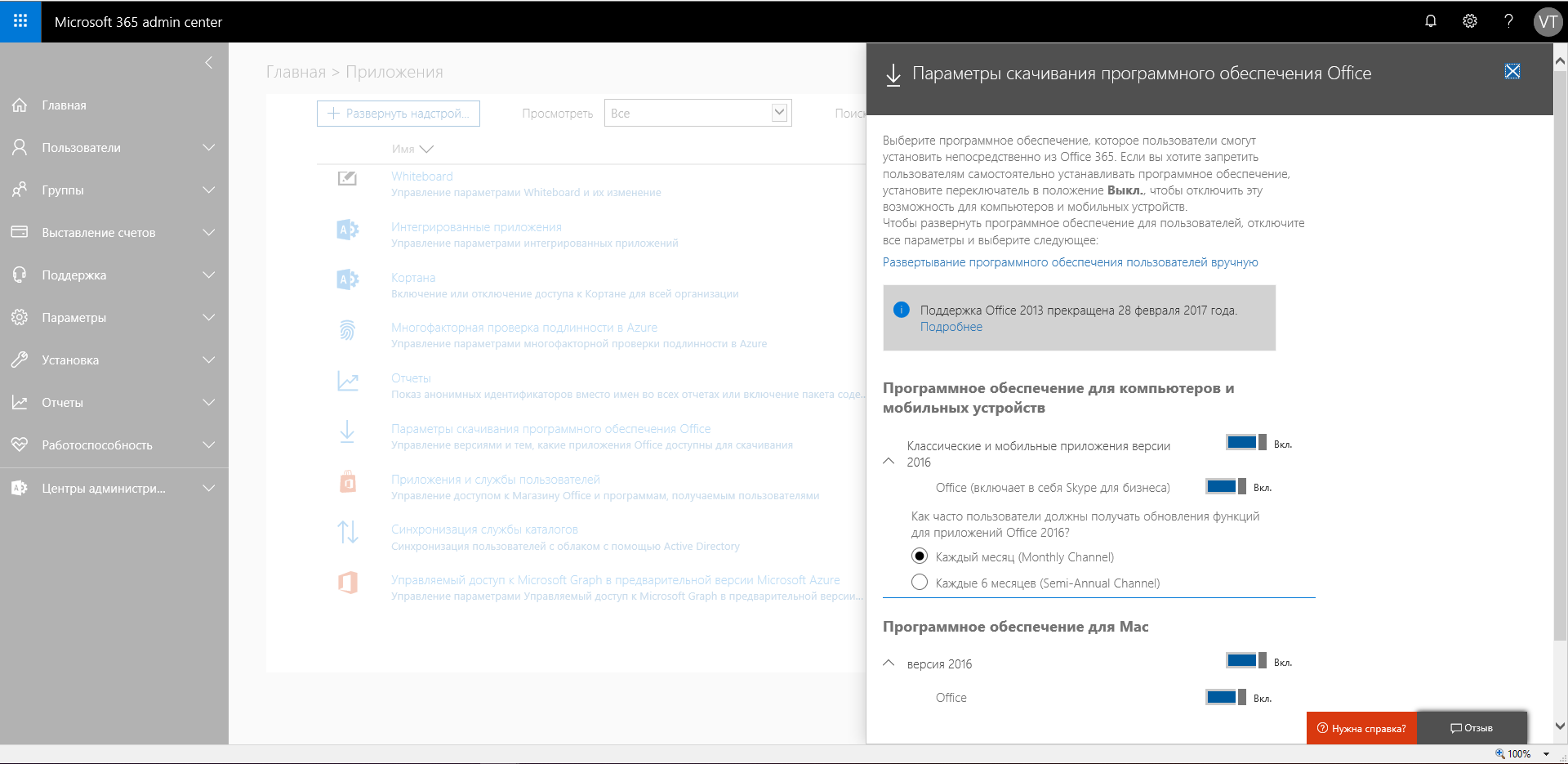Expand the Пользователи menu chevron
This screenshot has height=764, width=1568.
(x=209, y=147)
